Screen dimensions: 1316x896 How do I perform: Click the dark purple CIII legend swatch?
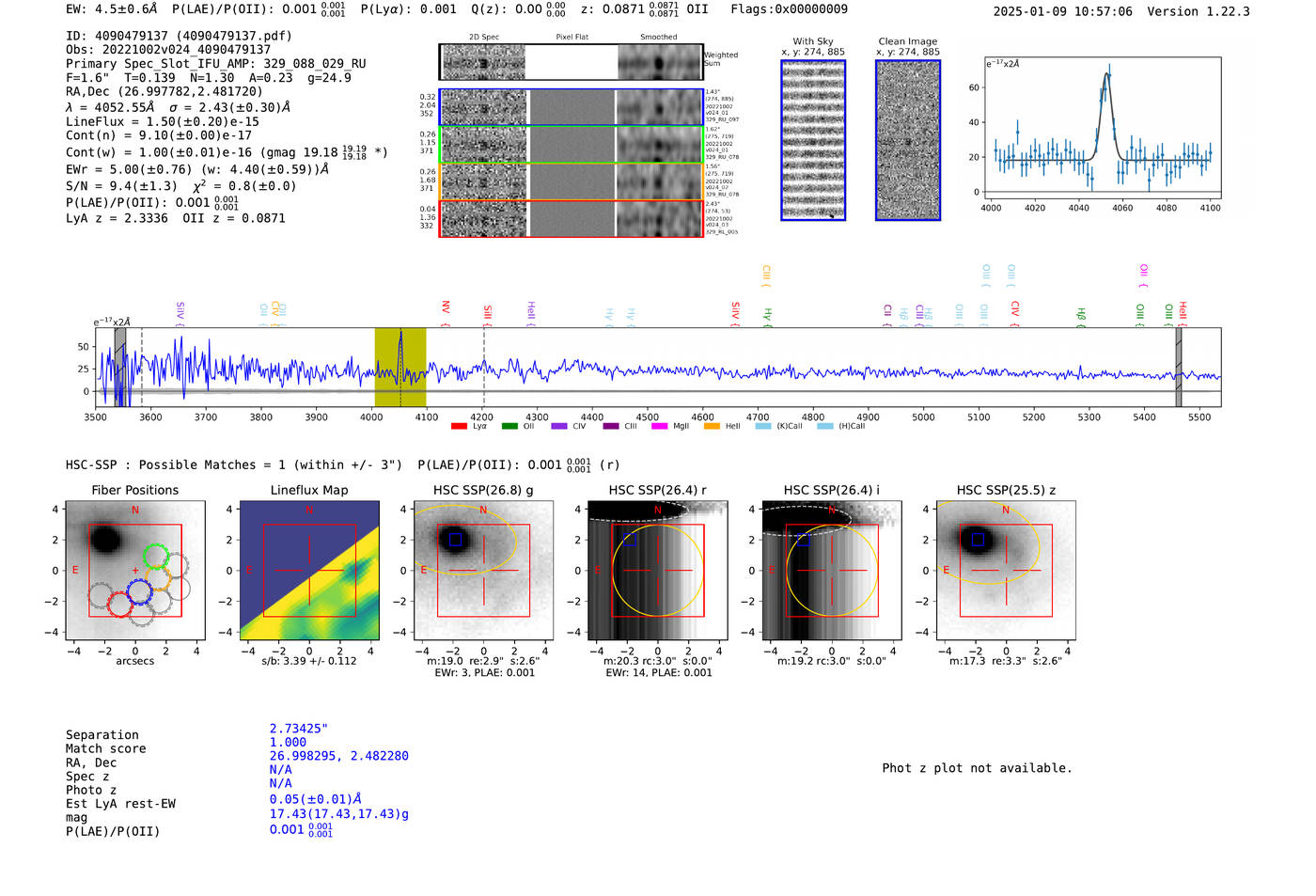(611, 426)
